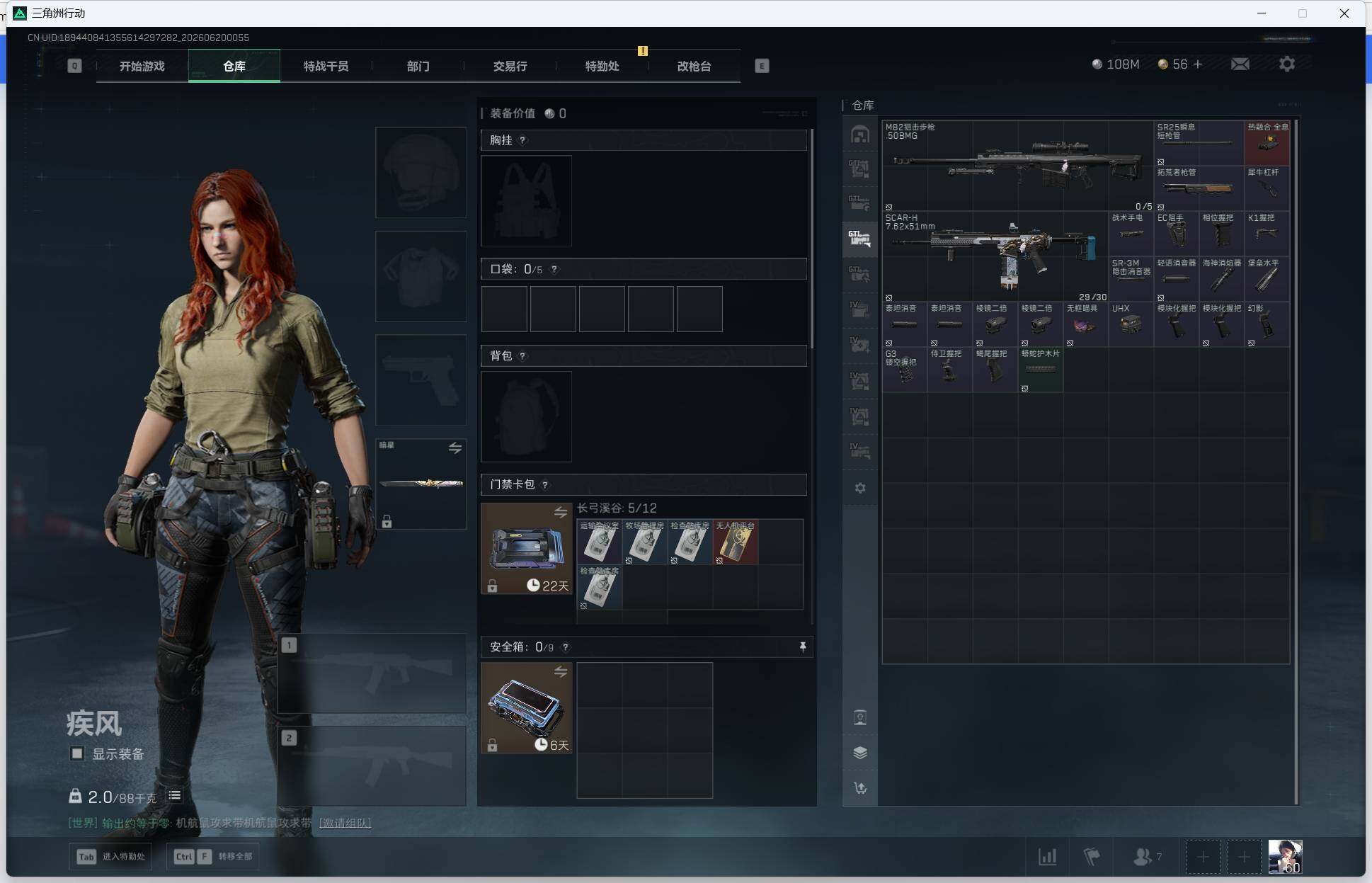The image size is (1372, 883).
Task: Click the E next-tab key hint
Action: (762, 66)
